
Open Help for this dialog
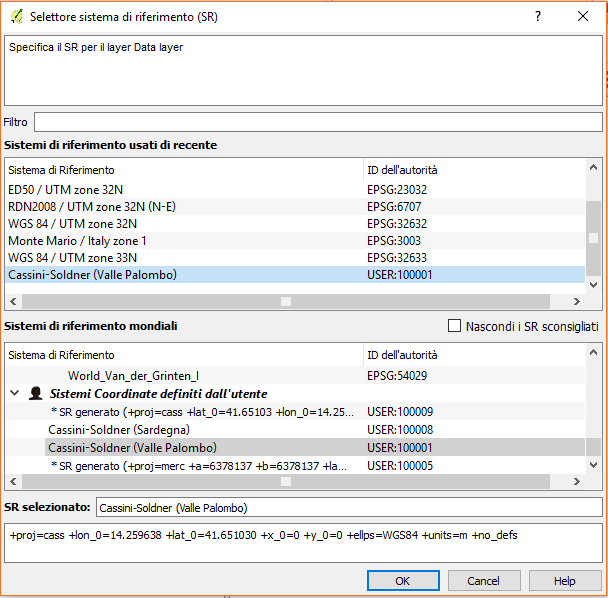pos(564,581)
